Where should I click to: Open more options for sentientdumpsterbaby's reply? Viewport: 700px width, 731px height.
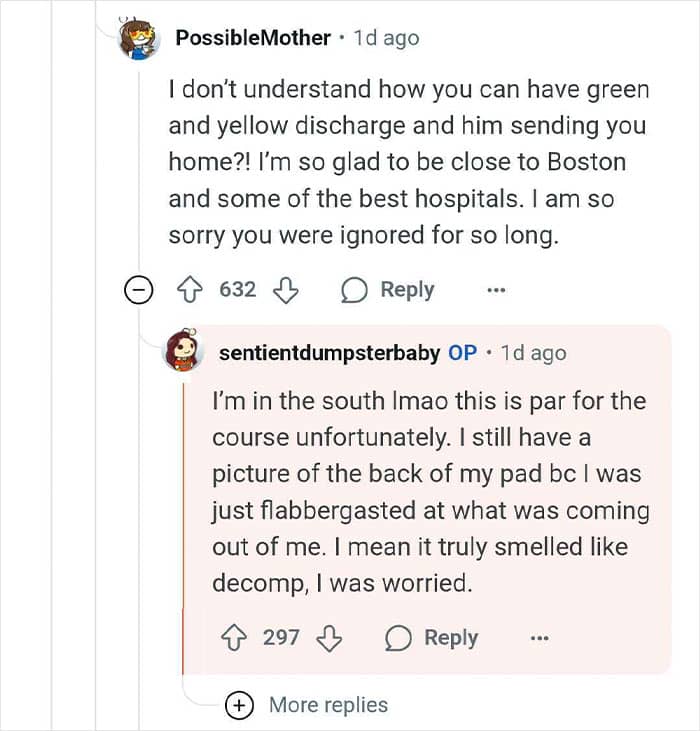(541, 638)
